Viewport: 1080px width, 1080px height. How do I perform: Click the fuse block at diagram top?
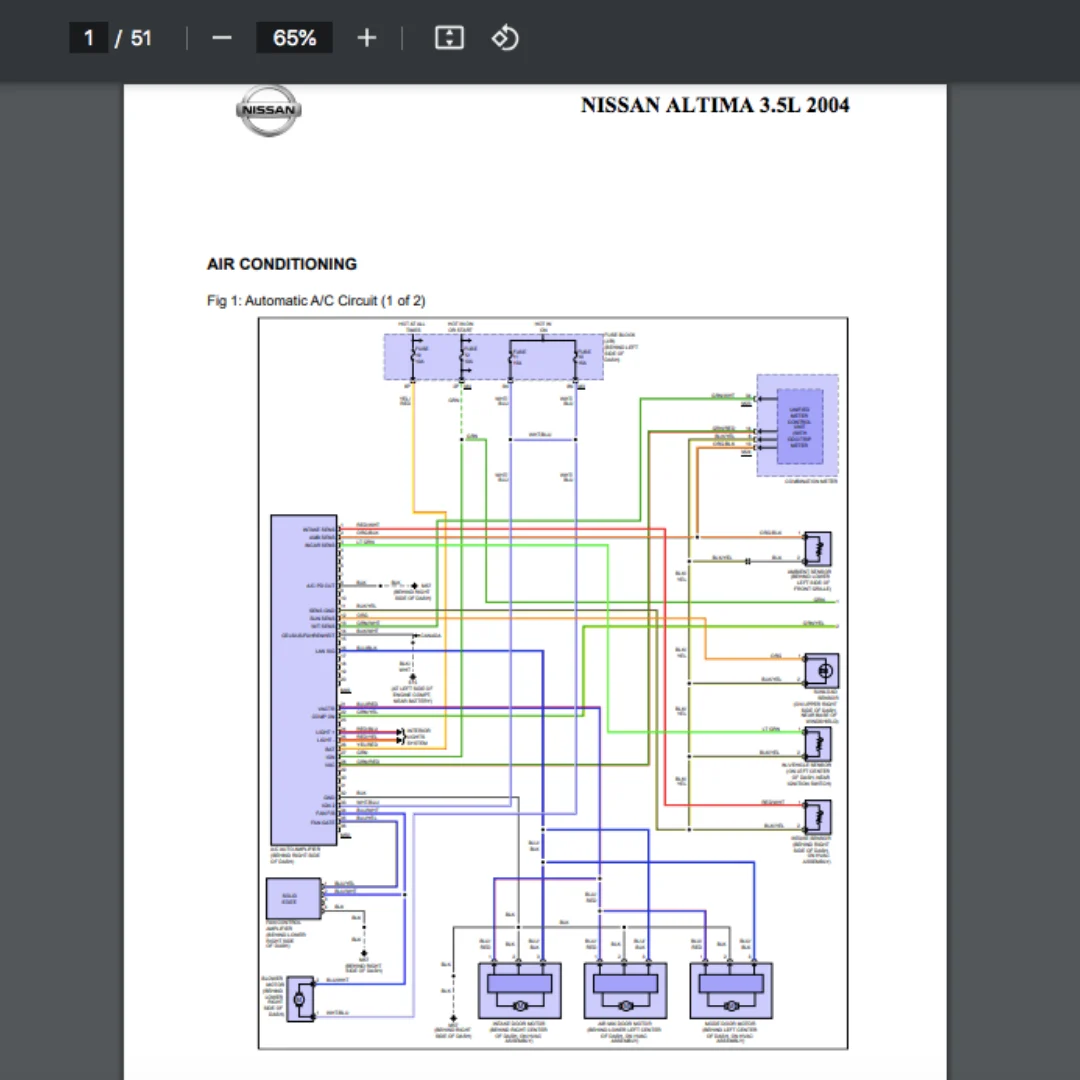493,357
